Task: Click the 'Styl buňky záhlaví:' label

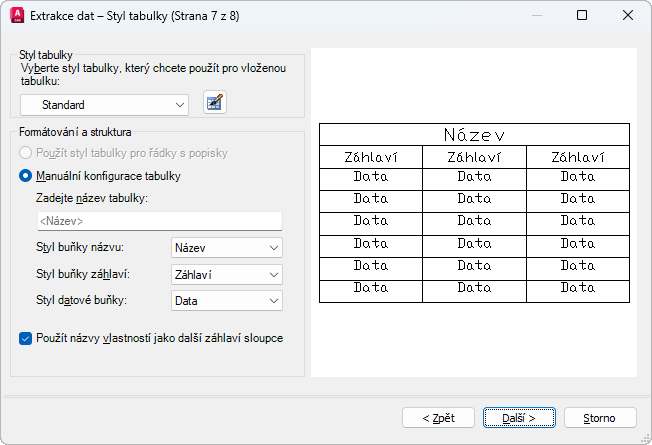Action: (83, 274)
